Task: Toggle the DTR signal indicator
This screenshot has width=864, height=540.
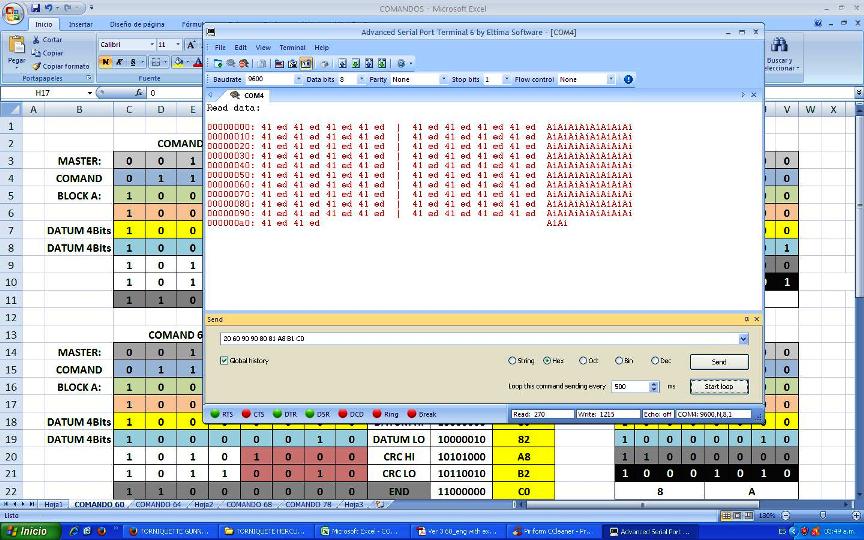Action: [x=277, y=414]
